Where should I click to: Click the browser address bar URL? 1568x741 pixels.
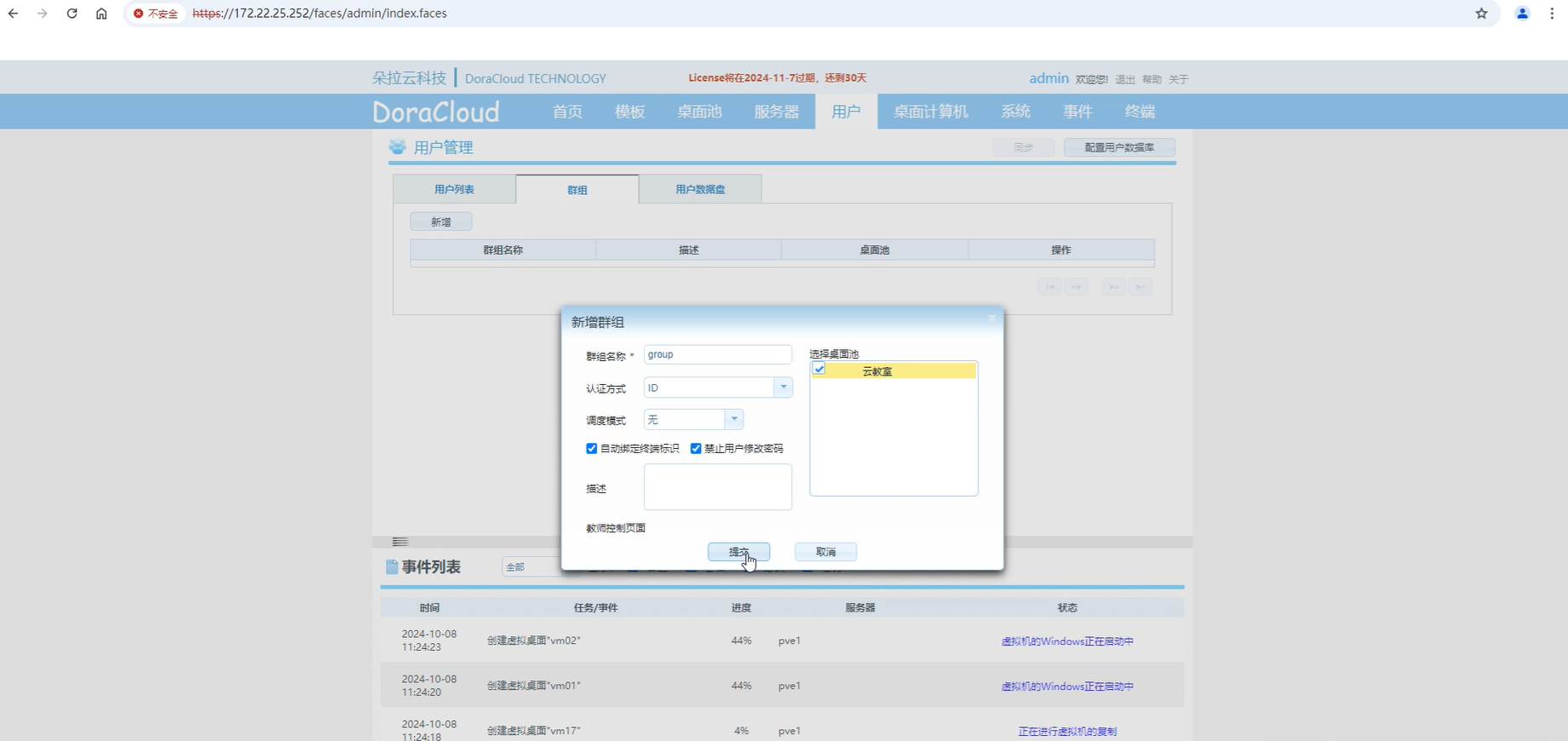coord(319,14)
